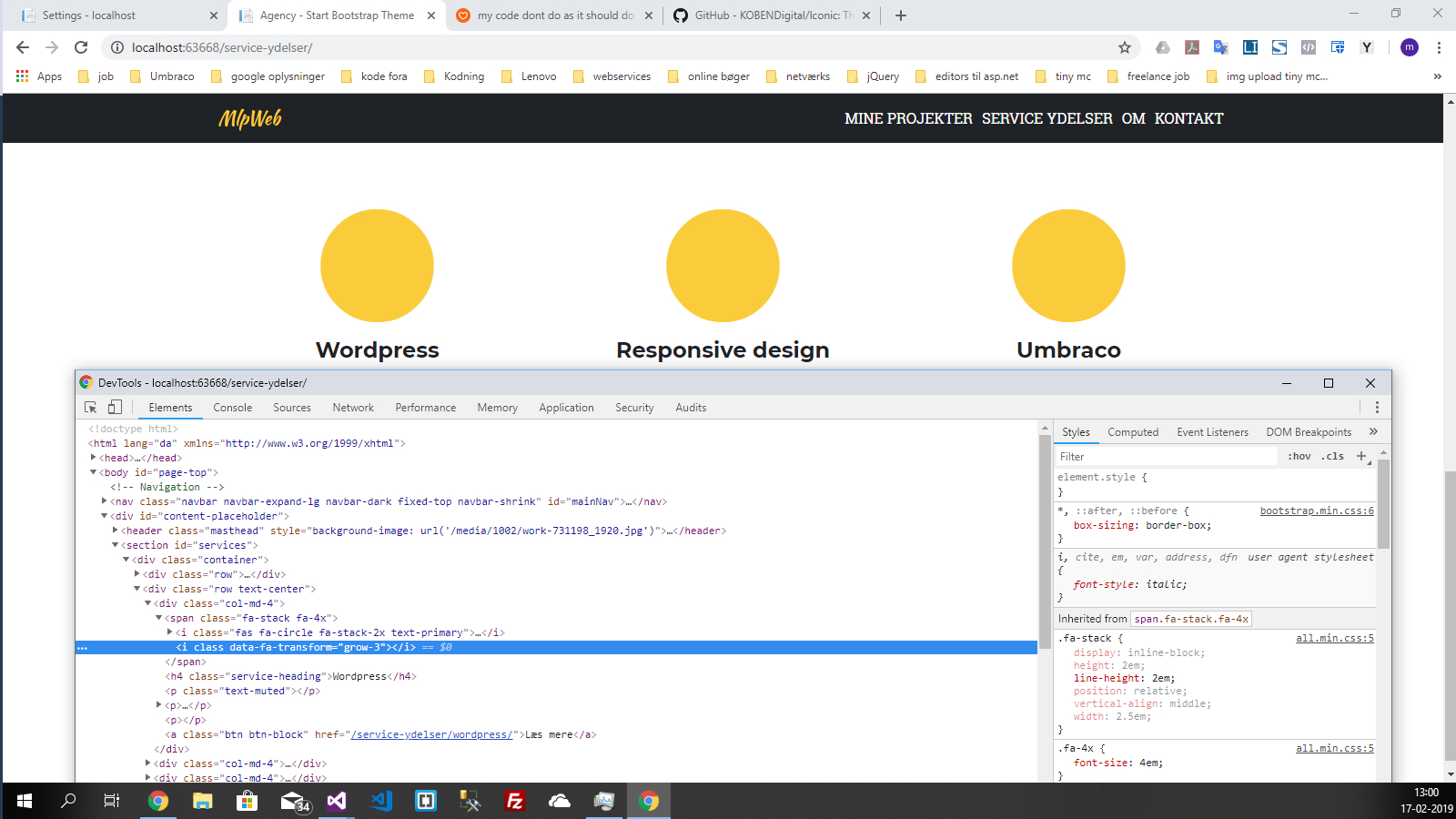Toggle :hov element state panel
The width and height of the screenshot is (1456, 819).
pos(1299,456)
